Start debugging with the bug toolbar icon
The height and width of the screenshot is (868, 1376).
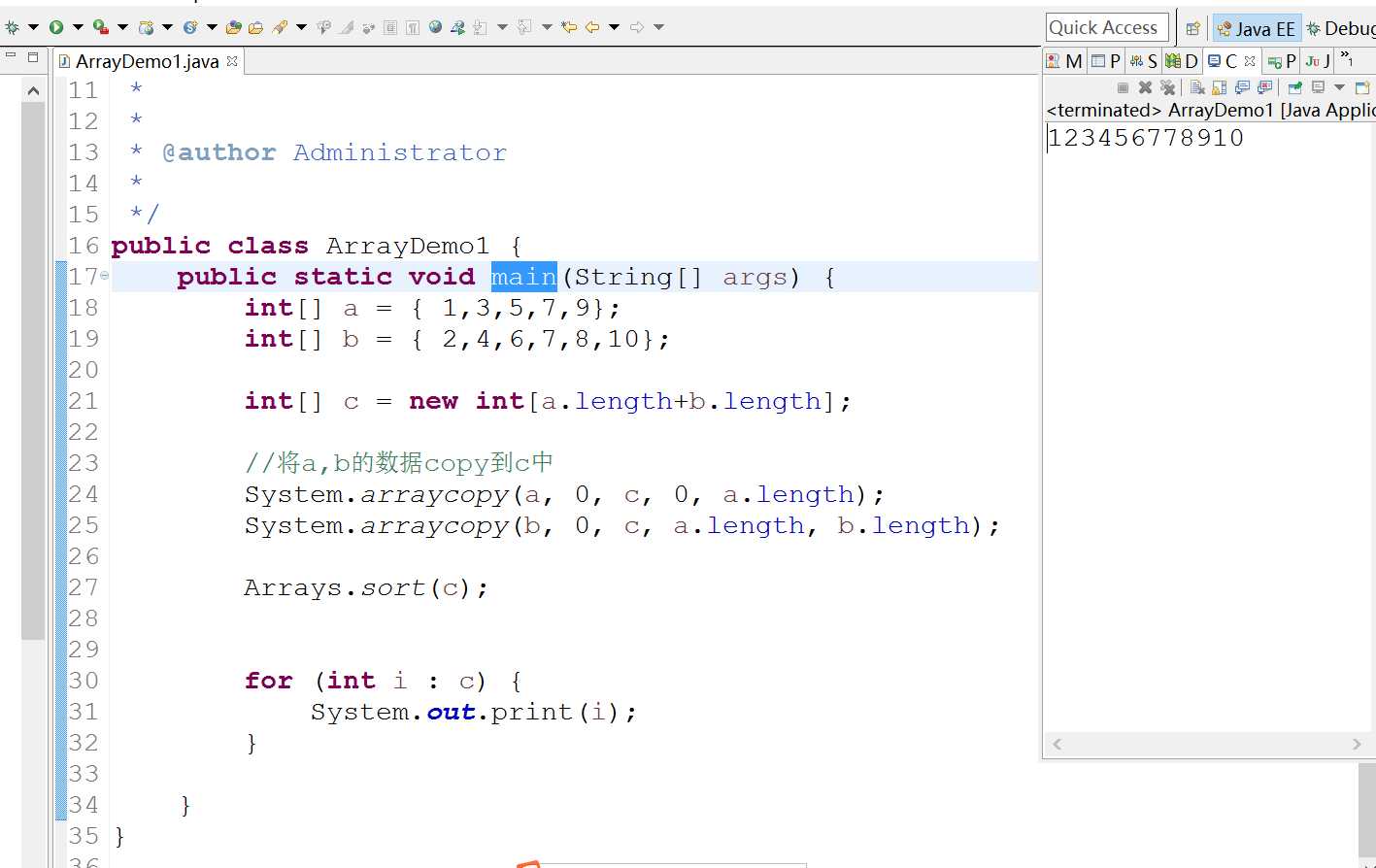[x=12, y=27]
